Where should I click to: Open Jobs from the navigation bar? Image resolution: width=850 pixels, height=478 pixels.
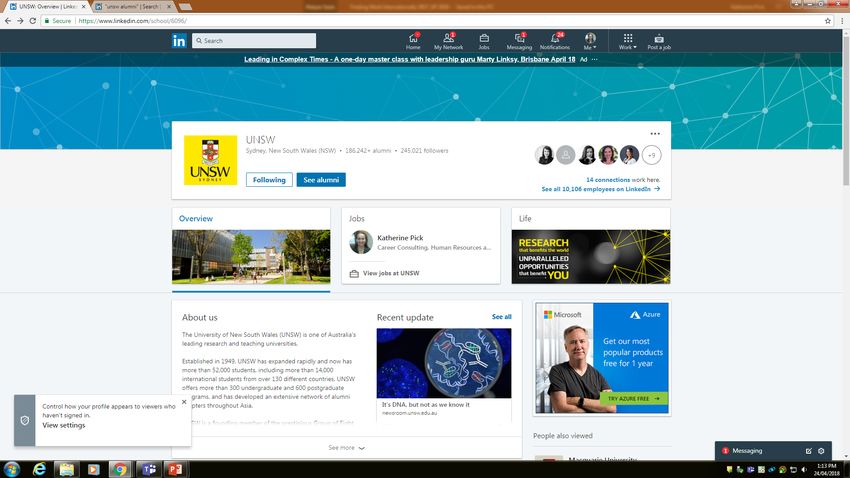click(484, 41)
